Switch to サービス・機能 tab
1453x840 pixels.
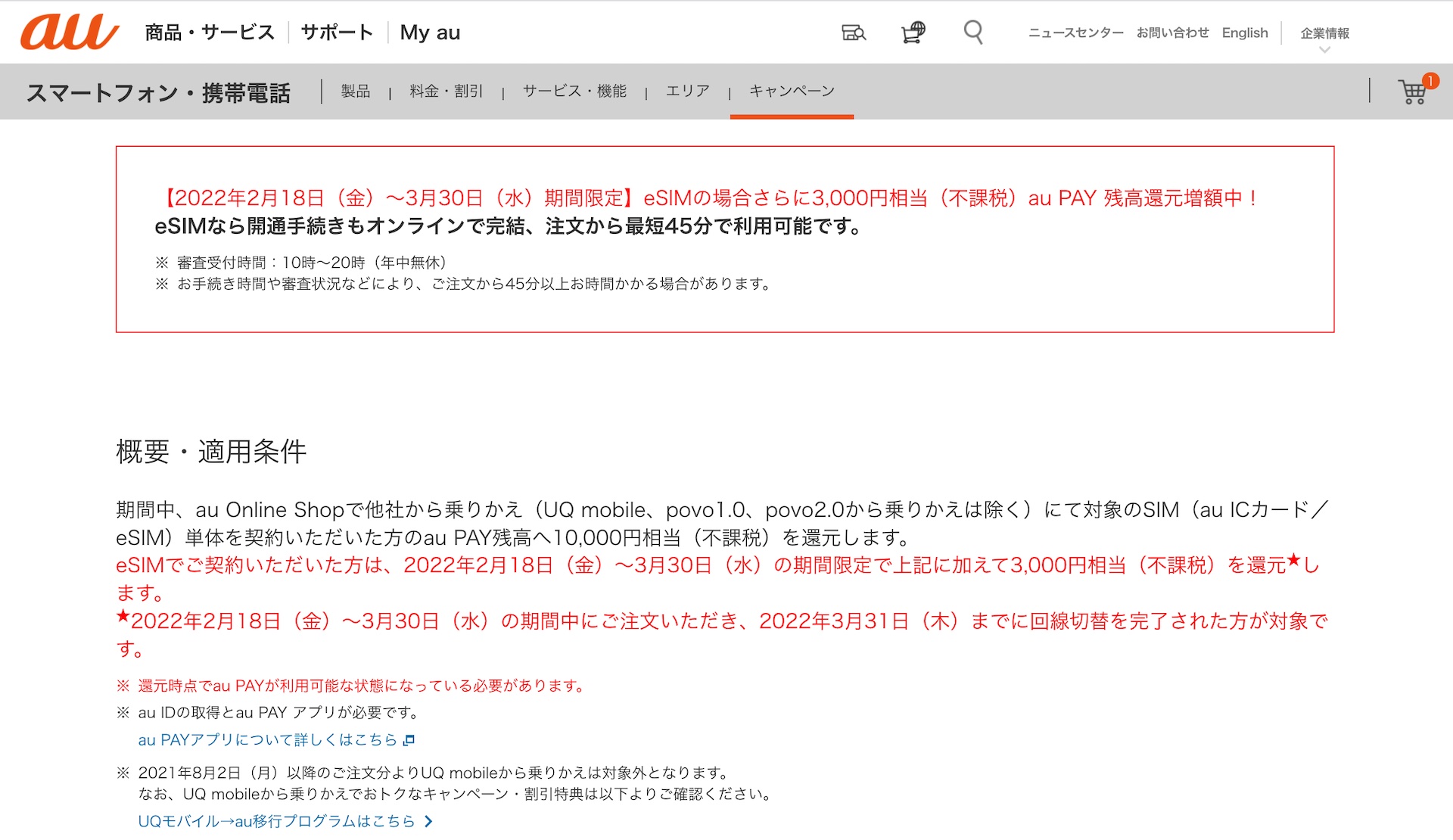pyautogui.click(x=574, y=91)
